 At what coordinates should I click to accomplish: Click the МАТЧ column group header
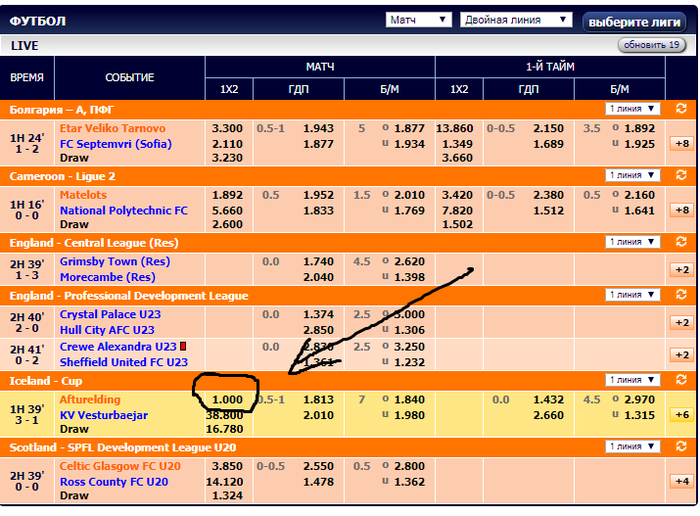pyautogui.click(x=320, y=67)
